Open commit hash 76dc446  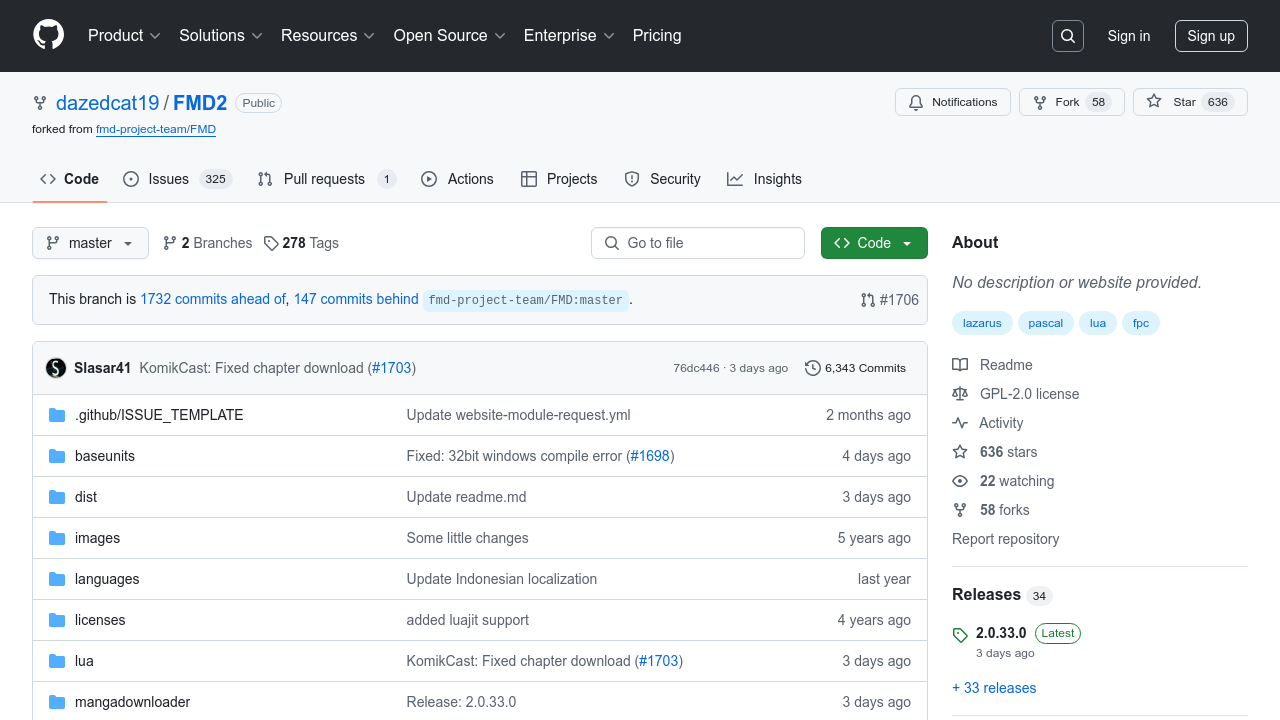tap(696, 368)
